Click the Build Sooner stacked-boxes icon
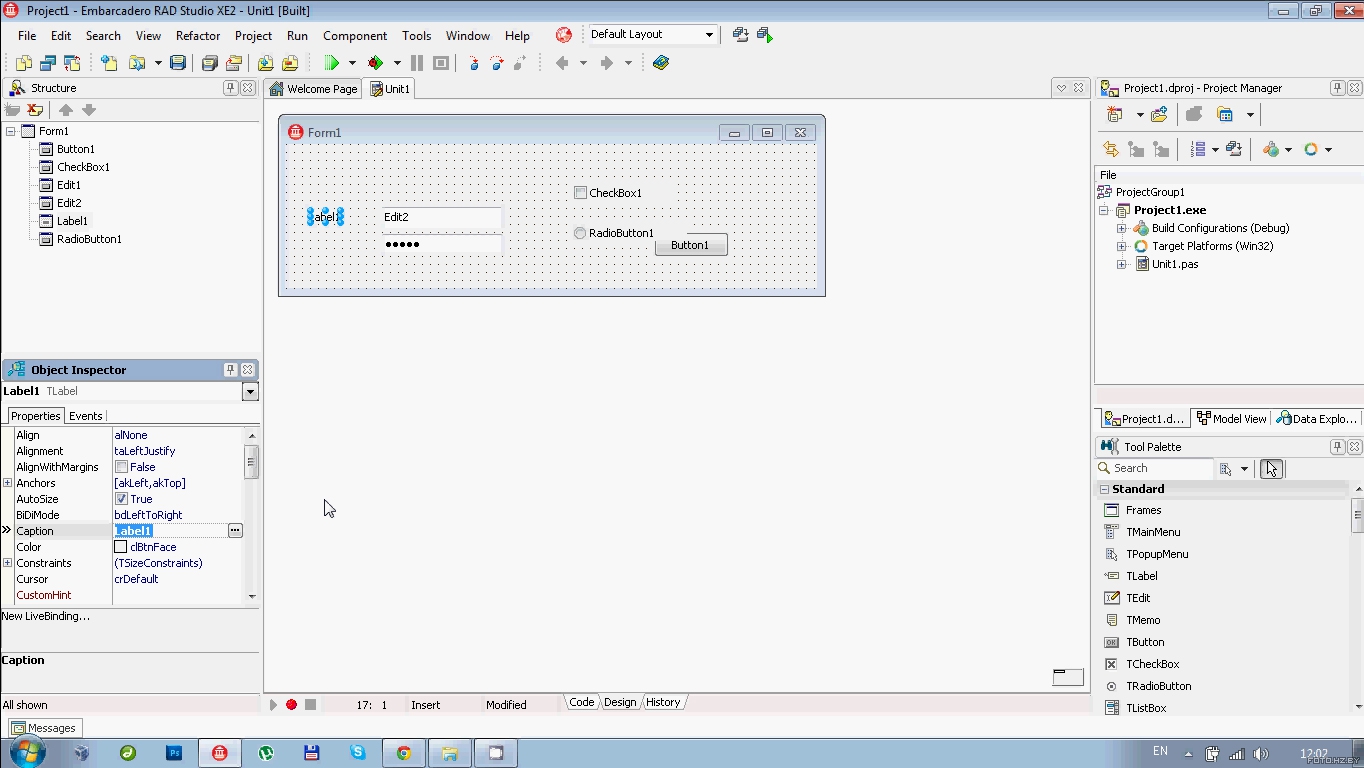 1234,149
